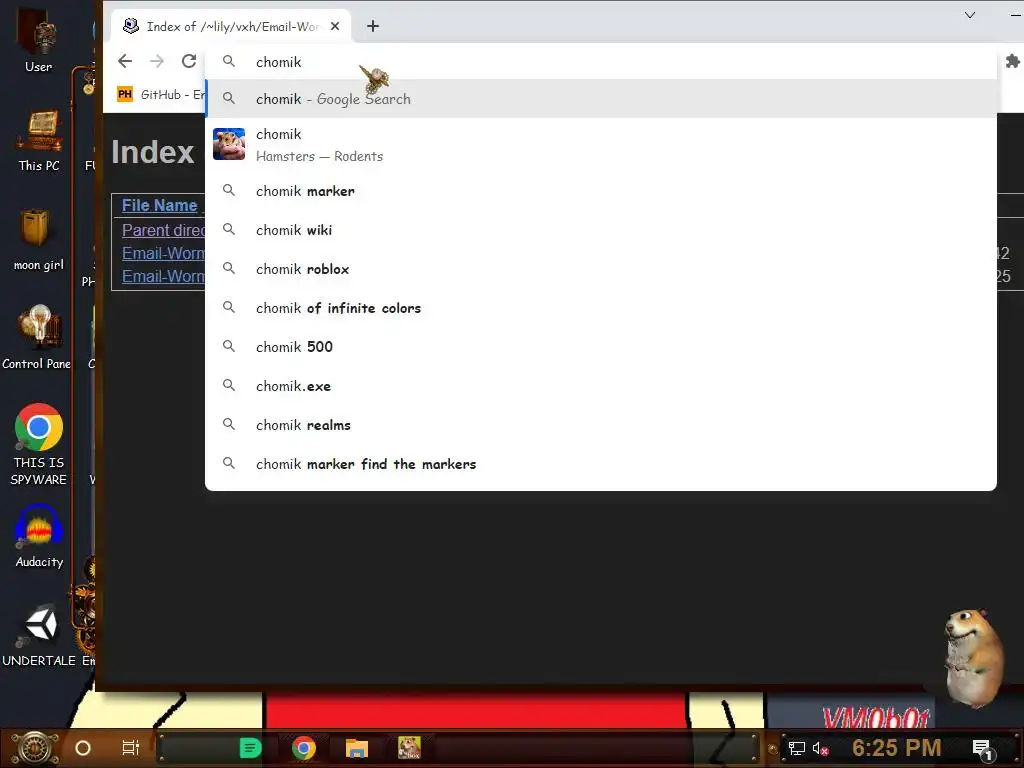Pick chomik marker find the markers

point(601,464)
